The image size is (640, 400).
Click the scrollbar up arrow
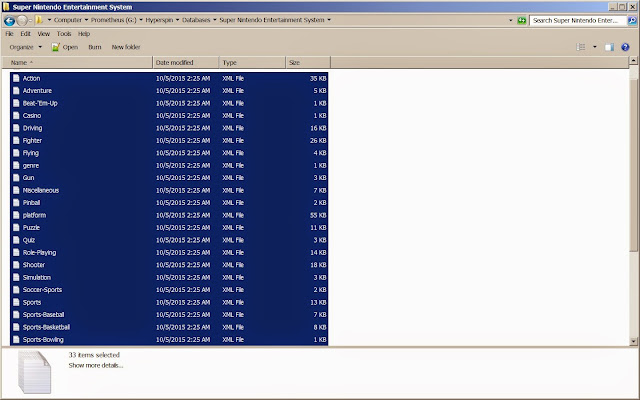(633, 60)
